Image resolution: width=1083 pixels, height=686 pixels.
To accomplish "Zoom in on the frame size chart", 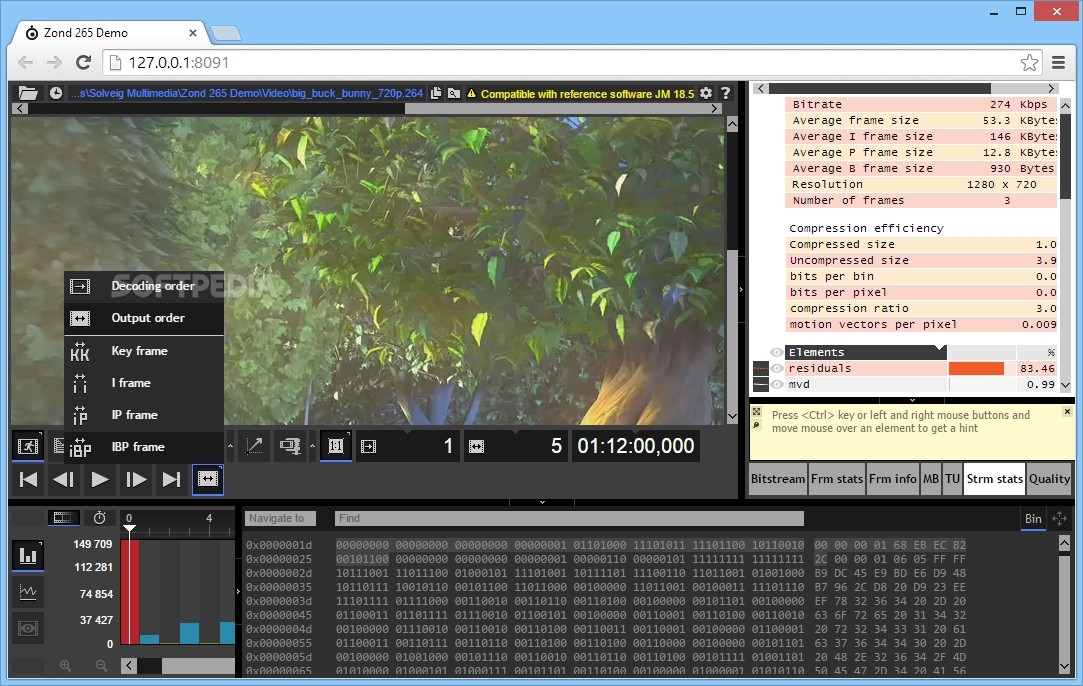I will pos(65,665).
